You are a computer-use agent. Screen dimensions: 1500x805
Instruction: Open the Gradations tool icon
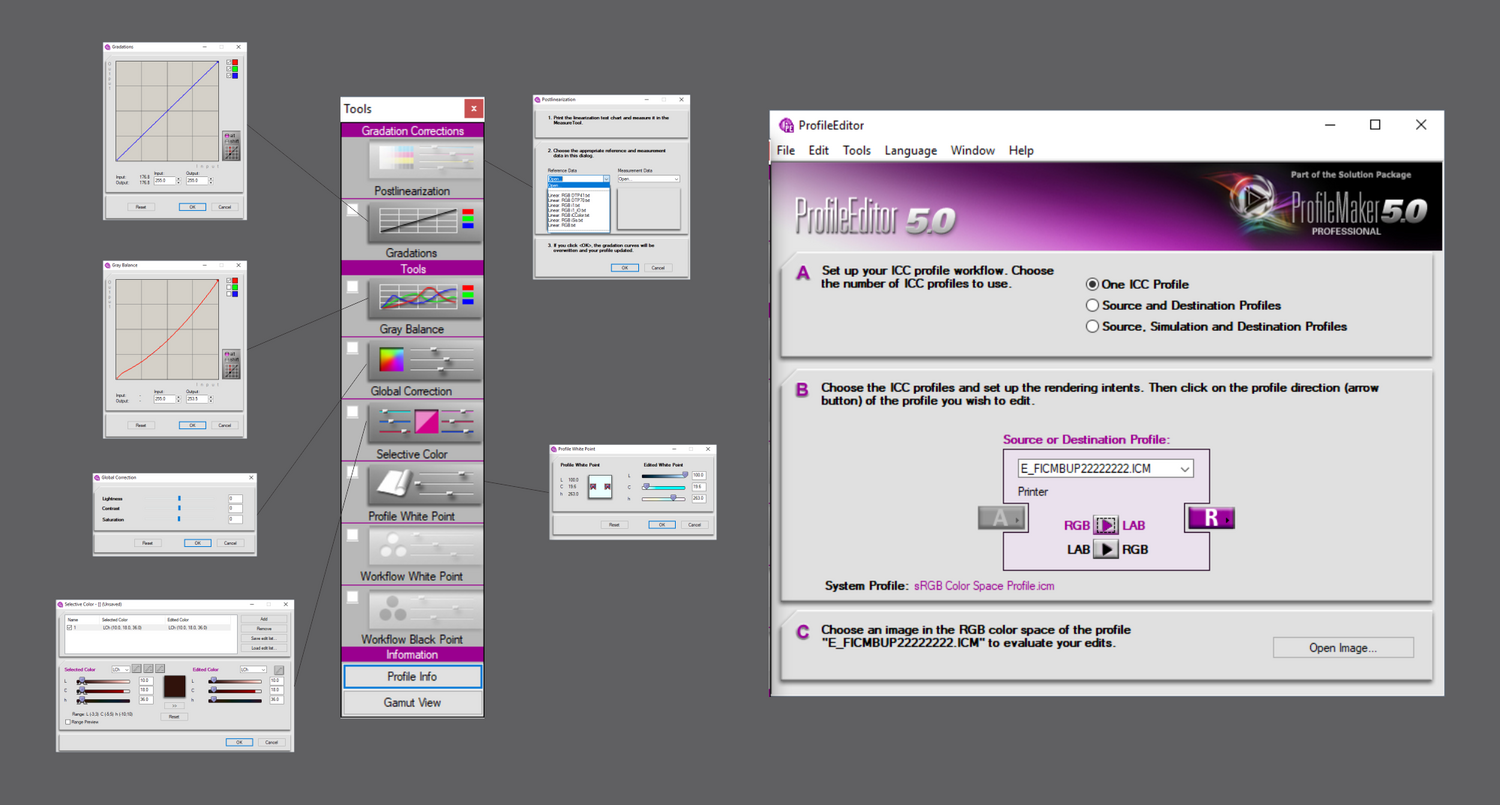[424, 221]
